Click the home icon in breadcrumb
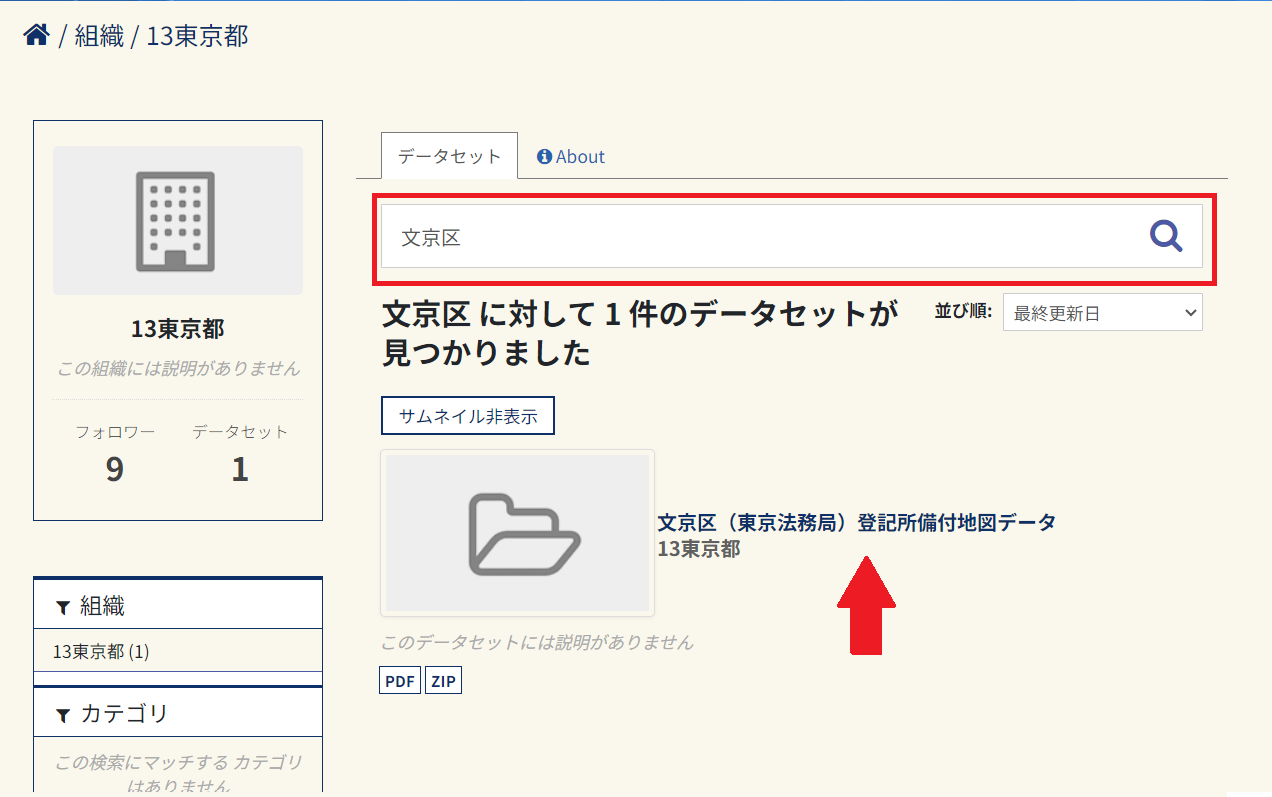This screenshot has height=797, width=1272. (x=37, y=36)
